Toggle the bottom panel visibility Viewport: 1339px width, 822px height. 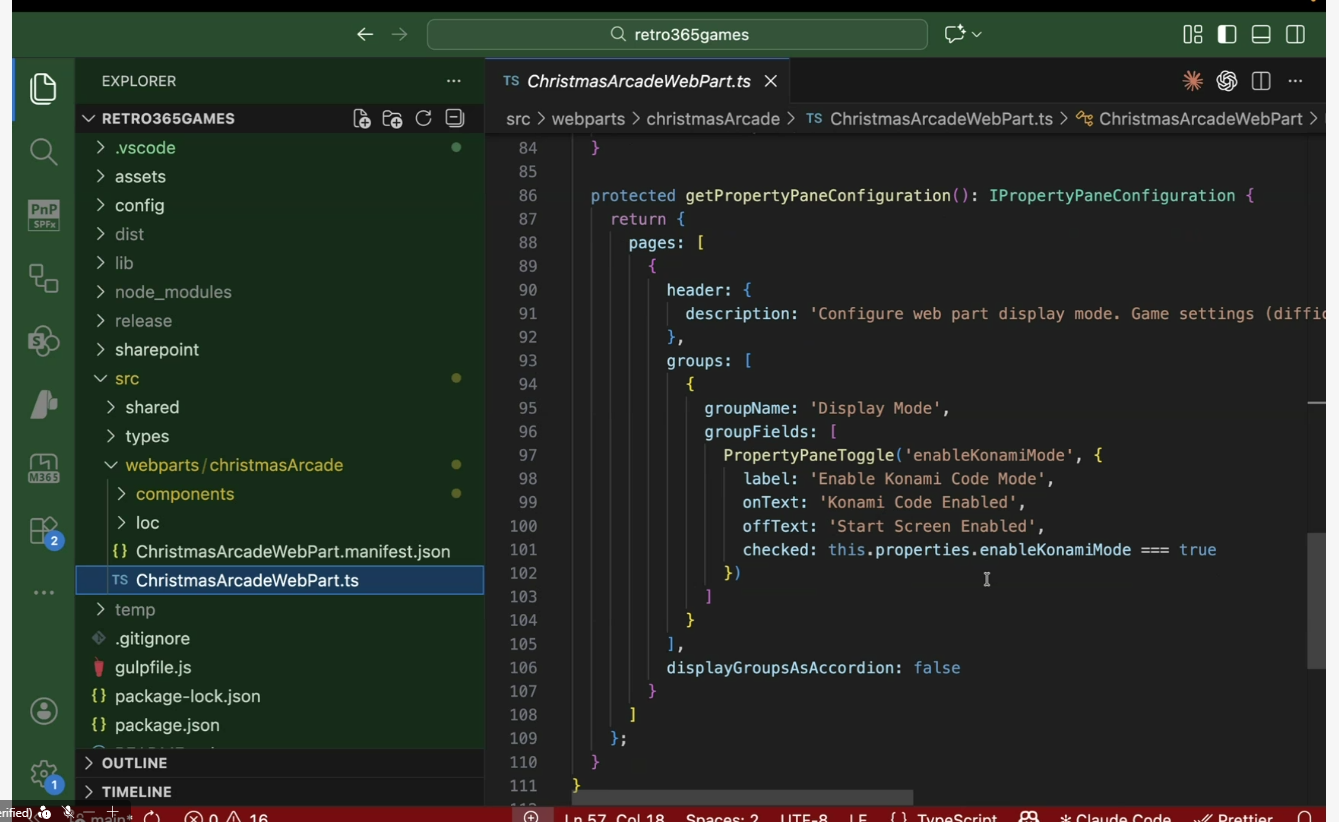1261,35
